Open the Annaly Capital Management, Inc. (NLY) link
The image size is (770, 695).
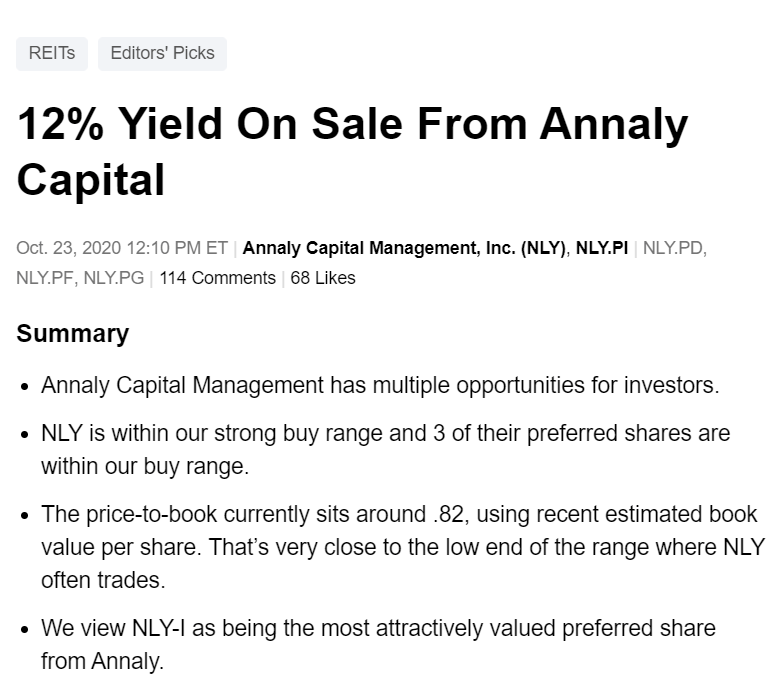(x=404, y=248)
